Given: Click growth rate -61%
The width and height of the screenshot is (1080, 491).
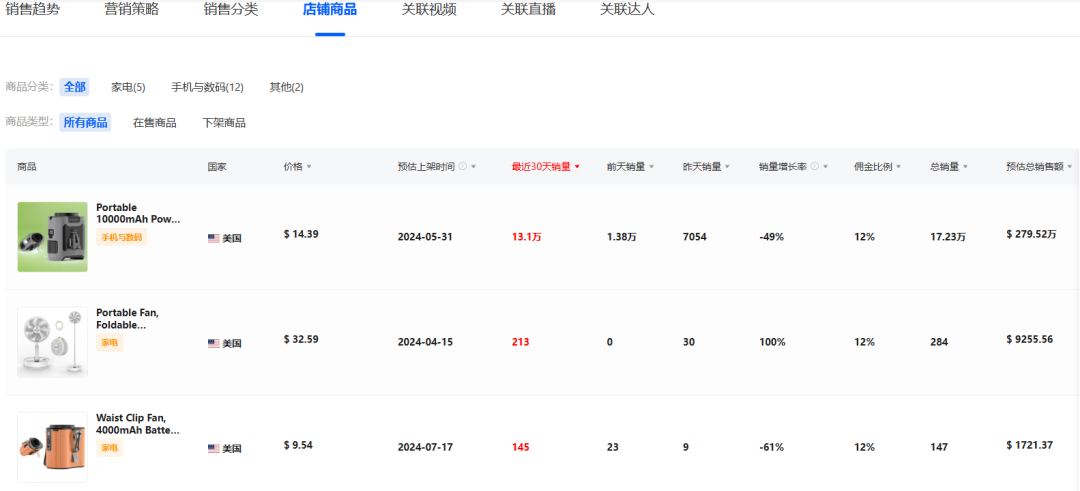Looking at the screenshot, I should (771, 447).
